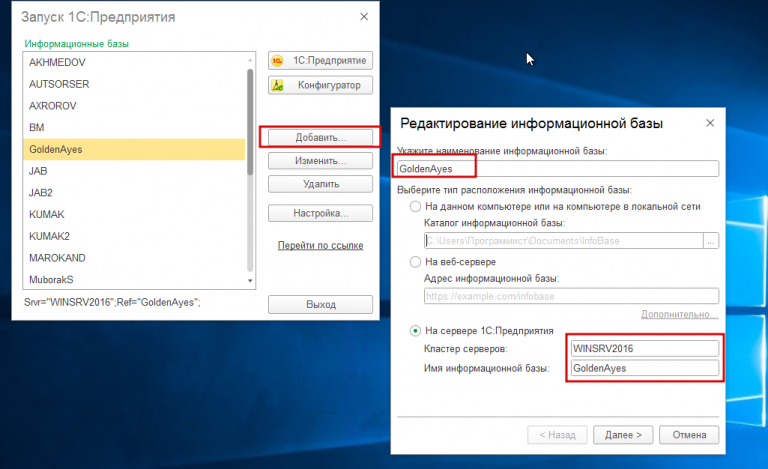768x469 pixels.
Task: Close the Редактирование информационной базы dialog
Action: (710, 123)
